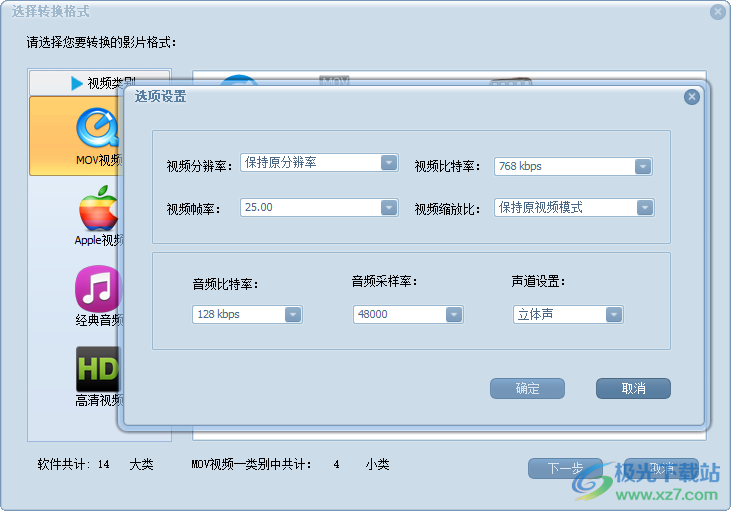Click the 确定 button

tap(527, 388)
